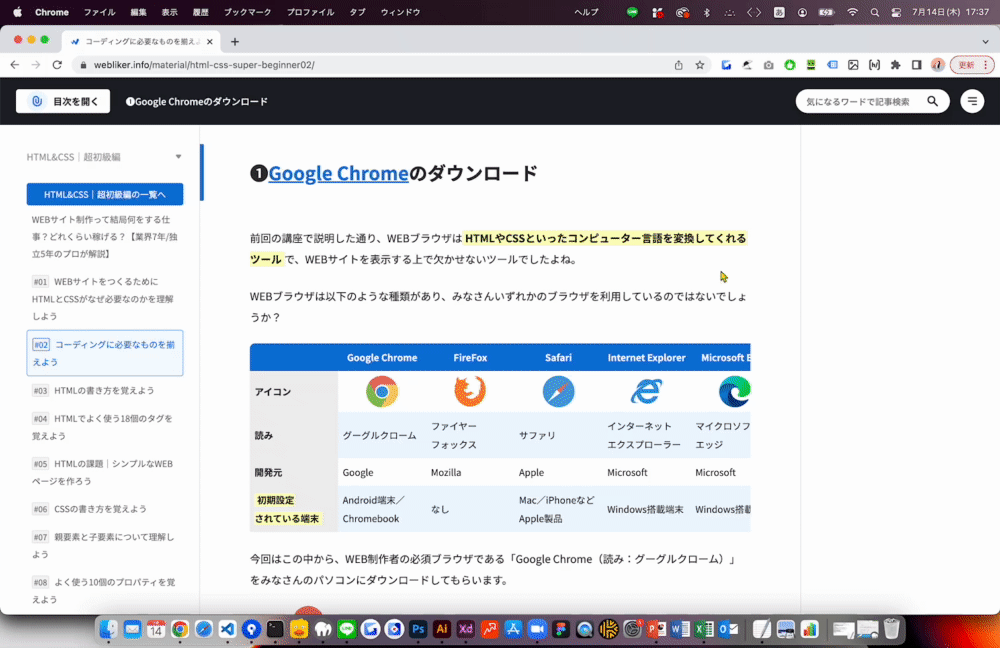Open the hamburger menu in site header
The height and width of the screenshot is (648, 1000).
972,101
